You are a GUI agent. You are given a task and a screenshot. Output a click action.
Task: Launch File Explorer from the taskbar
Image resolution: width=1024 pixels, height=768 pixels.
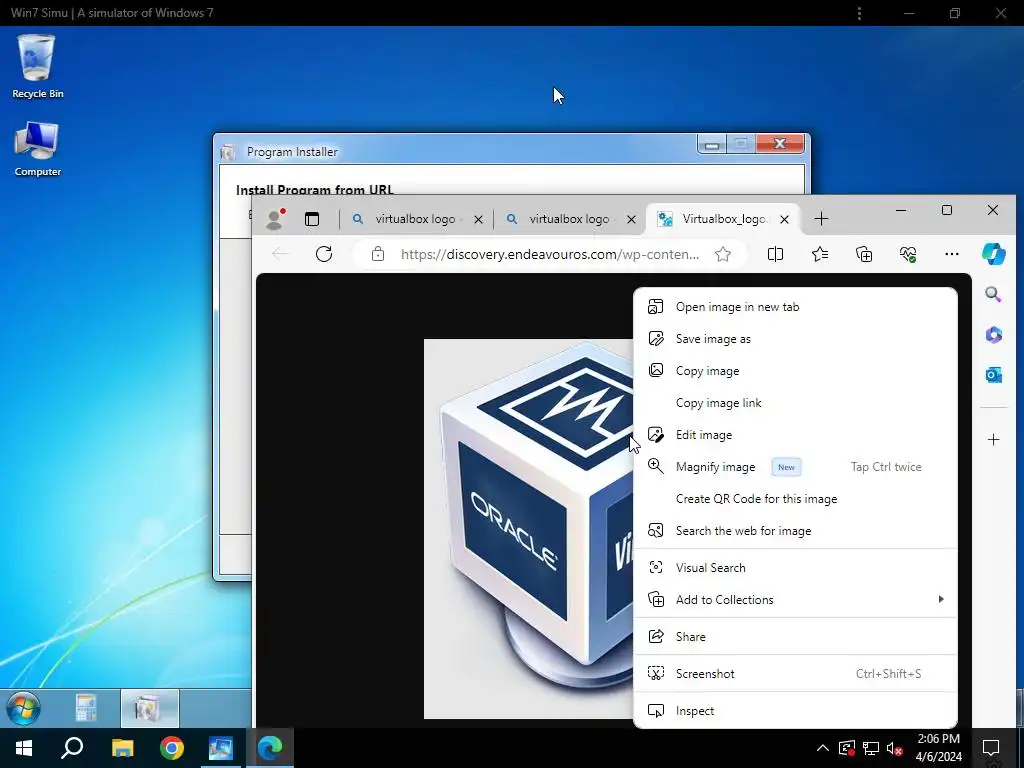coord(122,748)
